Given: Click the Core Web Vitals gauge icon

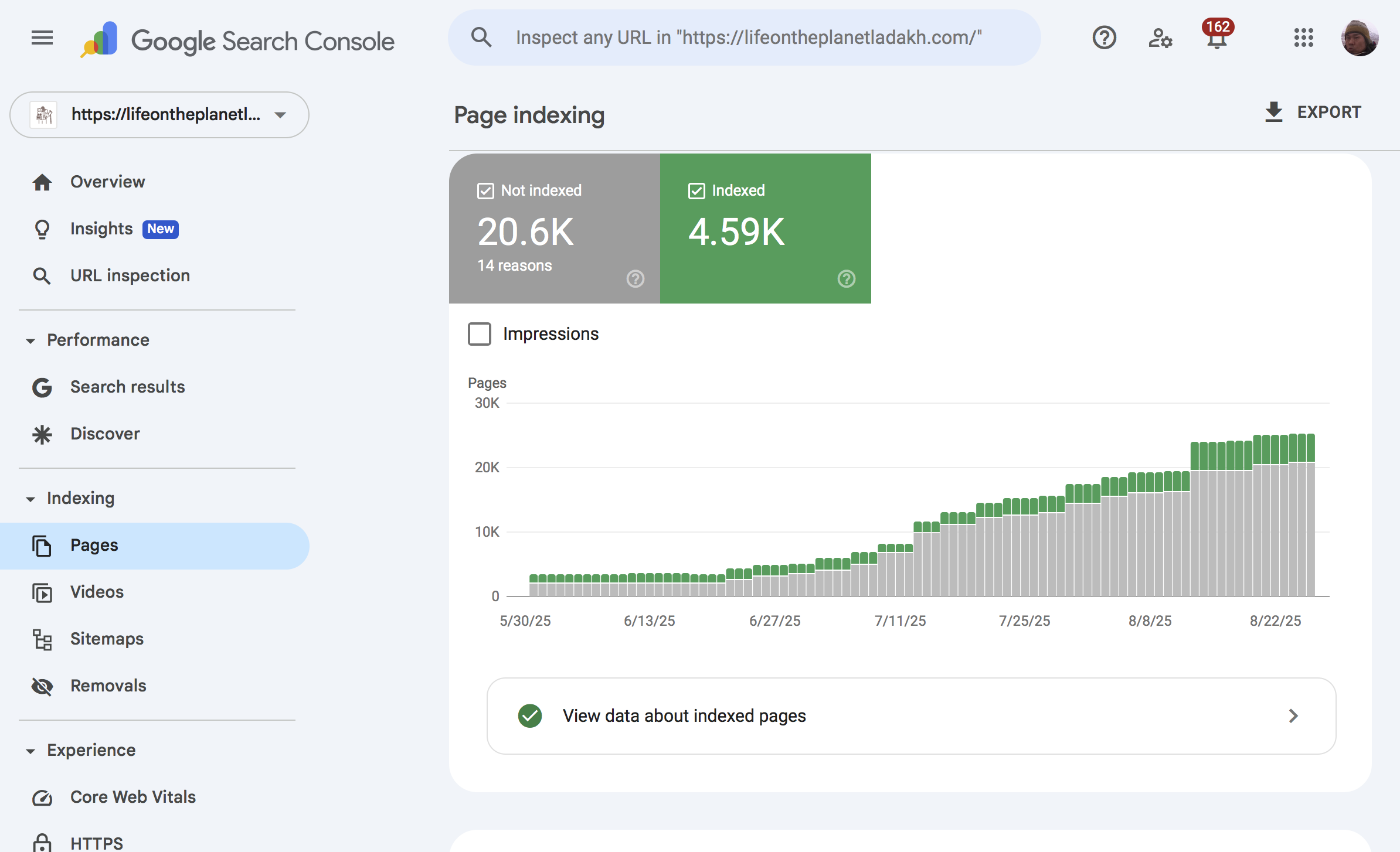Looking at the screenshot, I should 42,798.
